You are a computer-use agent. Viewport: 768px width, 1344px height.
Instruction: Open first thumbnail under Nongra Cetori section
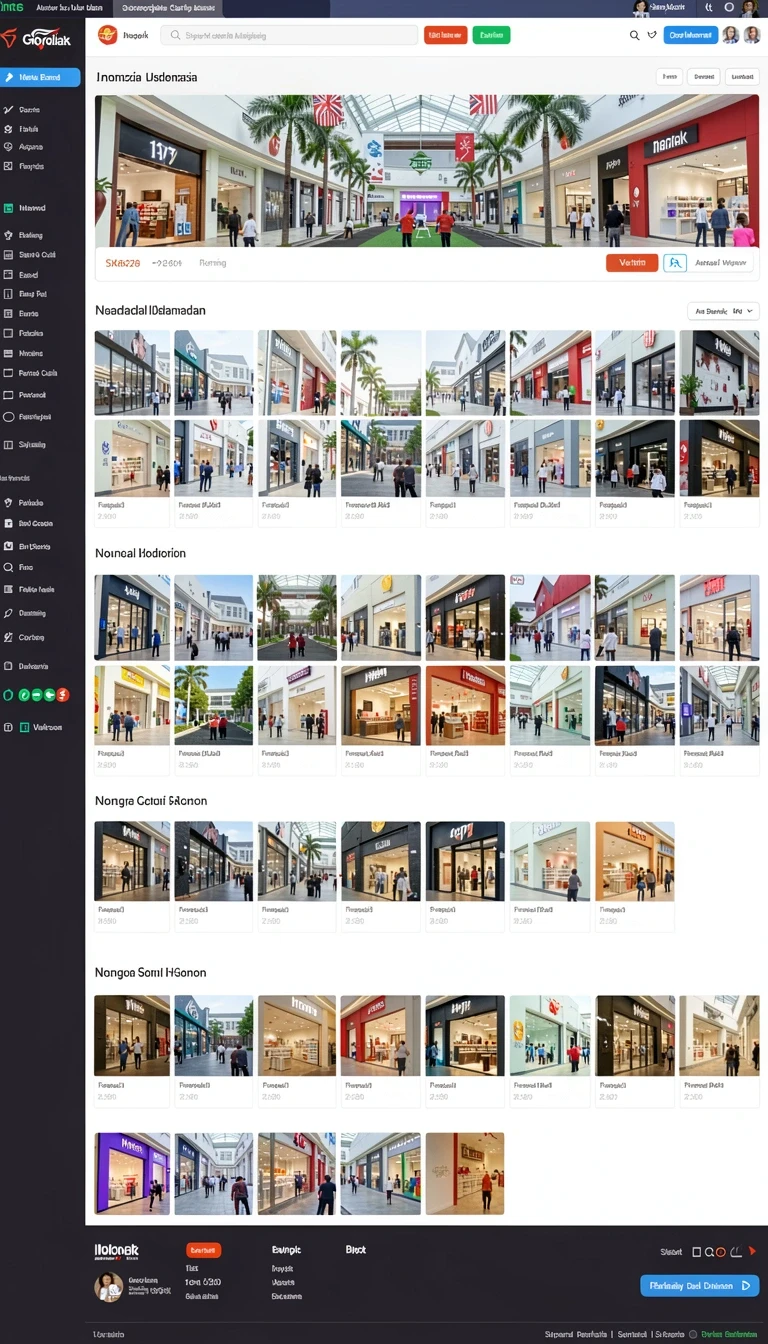click(x=132, y=861)
